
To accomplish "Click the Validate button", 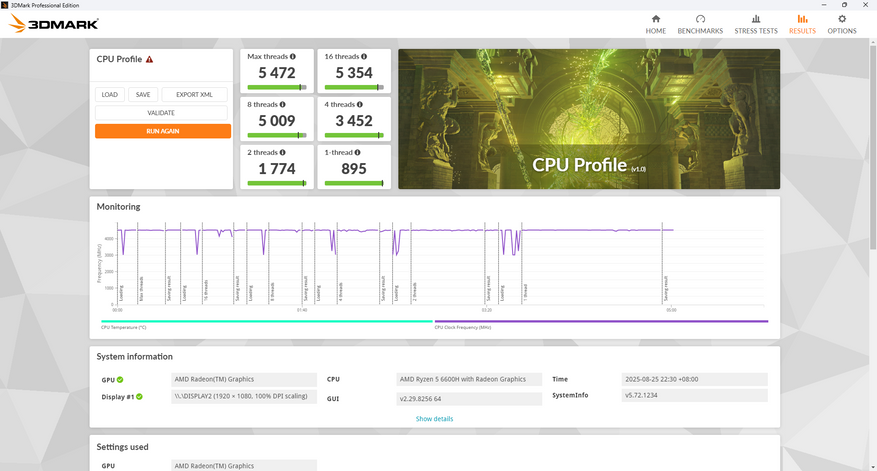I will tap(161, 112).
